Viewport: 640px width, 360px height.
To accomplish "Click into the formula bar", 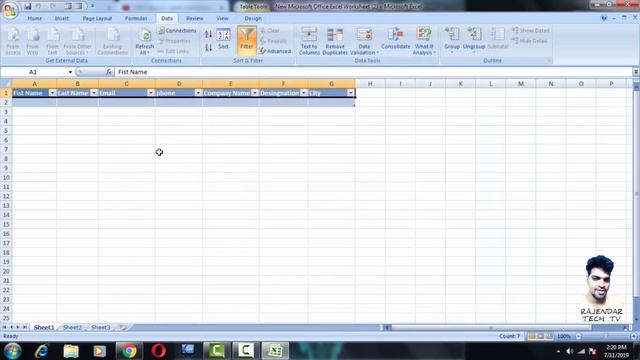I will point(373,72).
